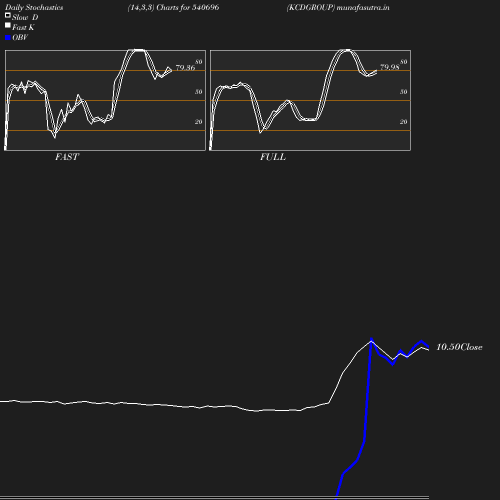The height and width of the screenshot is (500, 500).
Task: Click the 79.36 value in FAST chart
Action: point(185,68)
